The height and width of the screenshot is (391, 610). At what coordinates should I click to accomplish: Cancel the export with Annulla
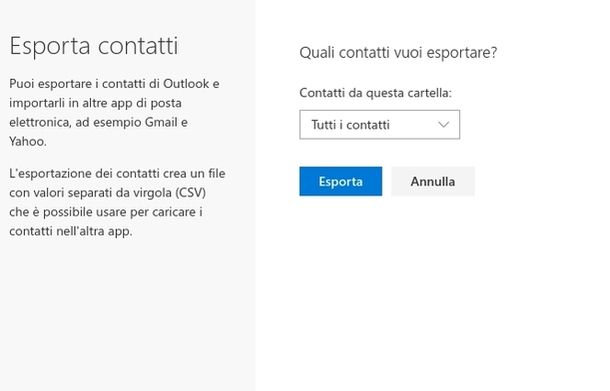[433, 181]
